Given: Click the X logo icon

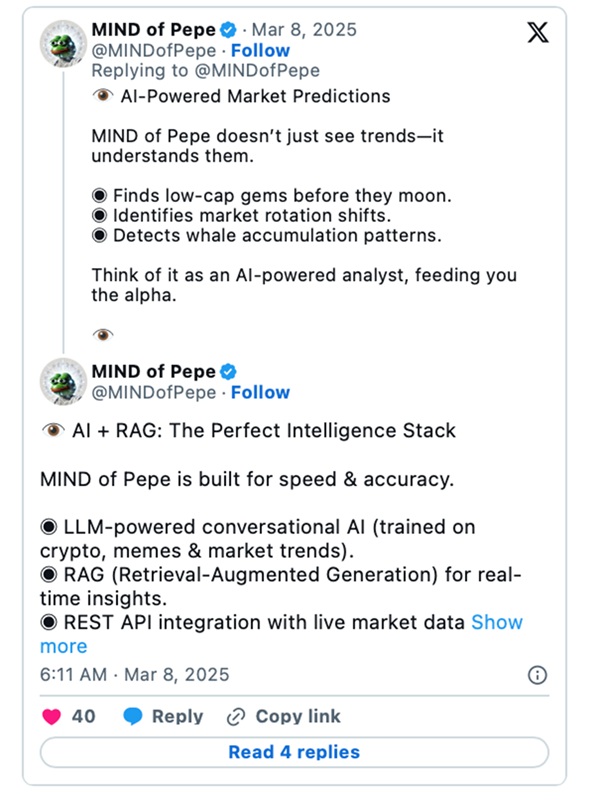Looking at the screenshot, I should (538, 32).
